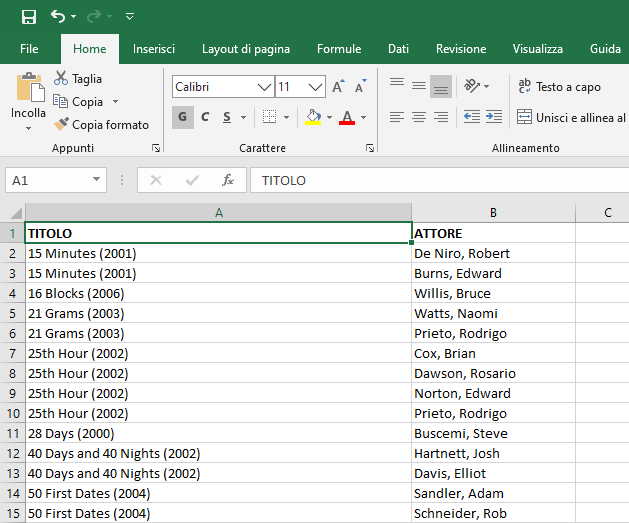Click the Incolla clipboard icon
This screenshot has height=523, width=629.
(x=29, y=90)
